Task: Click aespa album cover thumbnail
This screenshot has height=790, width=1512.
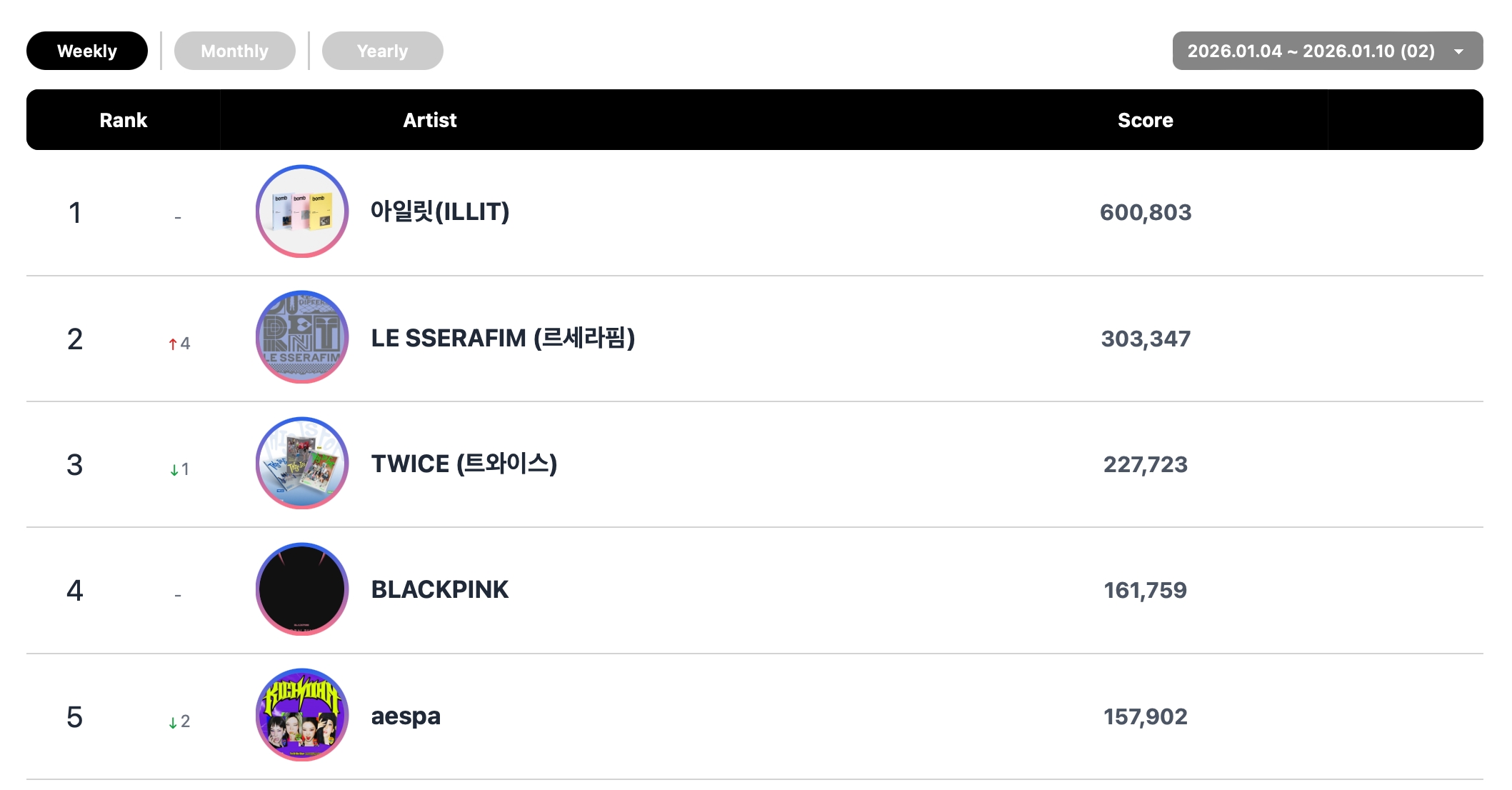Action: [x=301, y=715]
